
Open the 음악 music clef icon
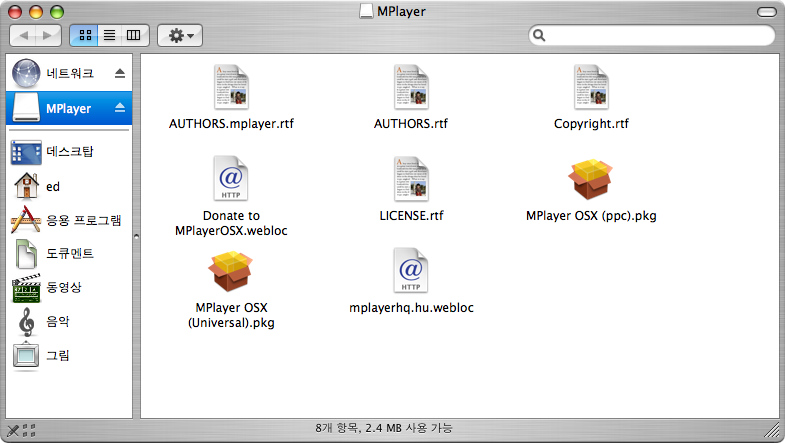tap(27, 321)
